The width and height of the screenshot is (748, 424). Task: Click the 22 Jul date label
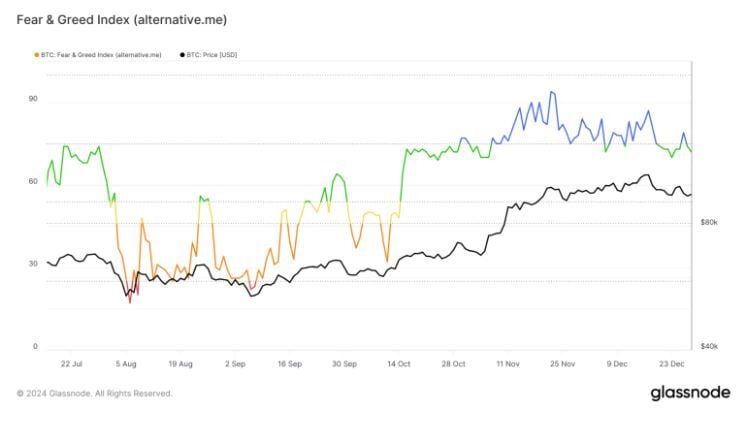[x=71, y=365]
